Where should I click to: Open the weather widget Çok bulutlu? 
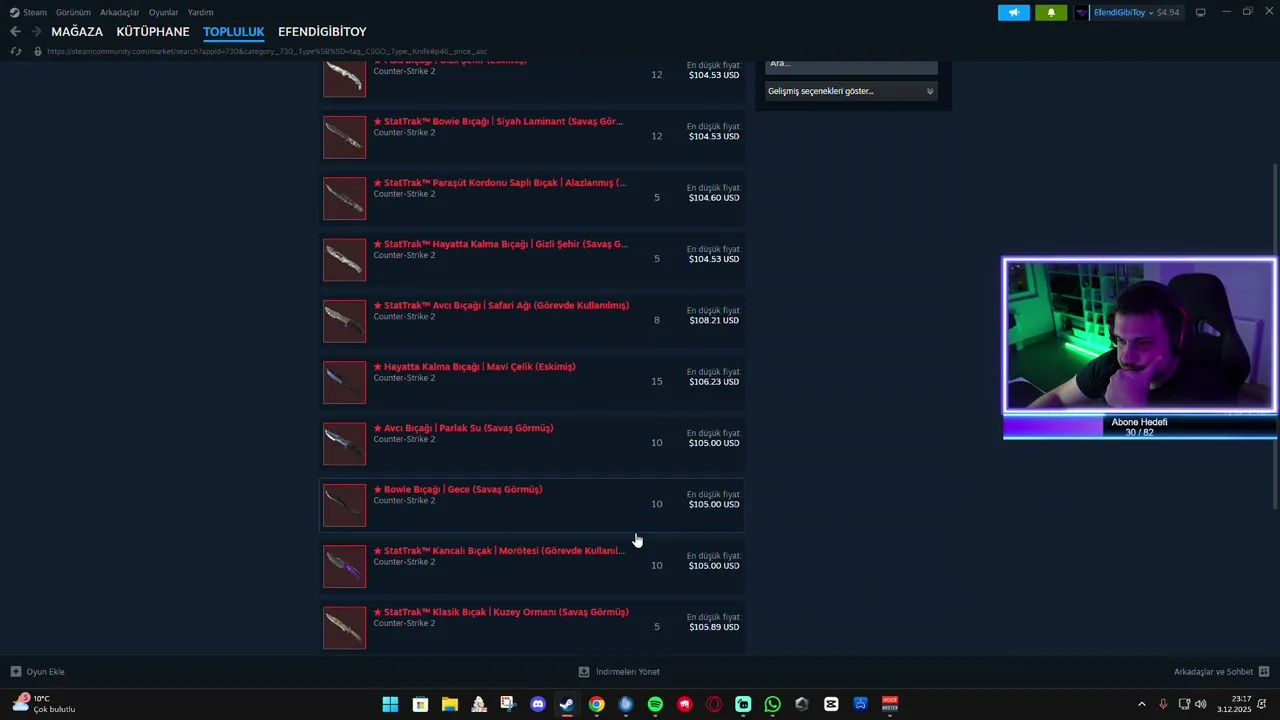pos(44,704)
